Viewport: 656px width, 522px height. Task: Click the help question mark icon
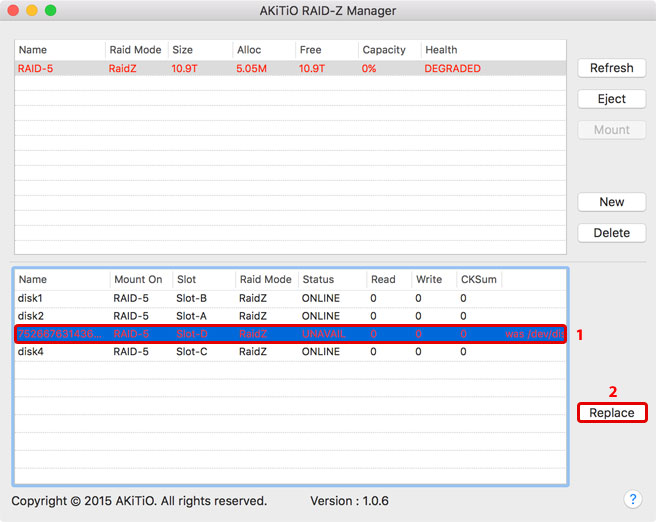(x=632, y=499)
